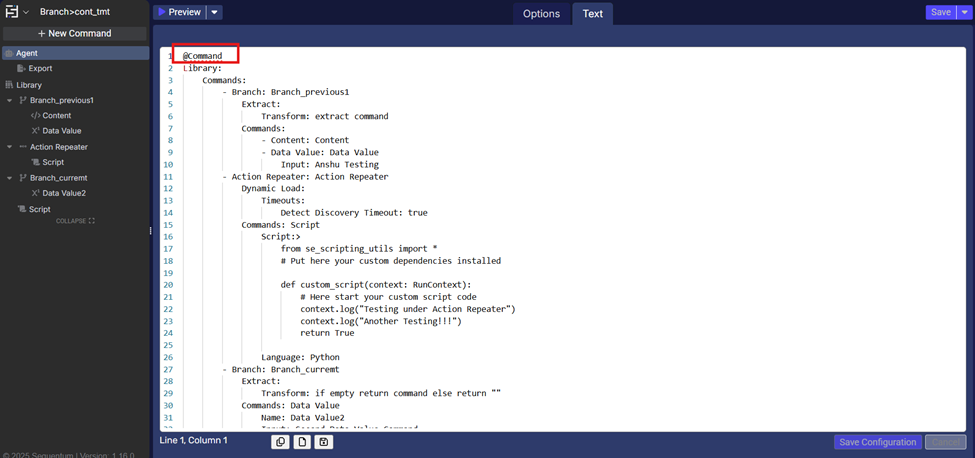Screen dimensions: 975x458
Task: Click the Line 1, Column 1 status text
Action: click(193, 441)
